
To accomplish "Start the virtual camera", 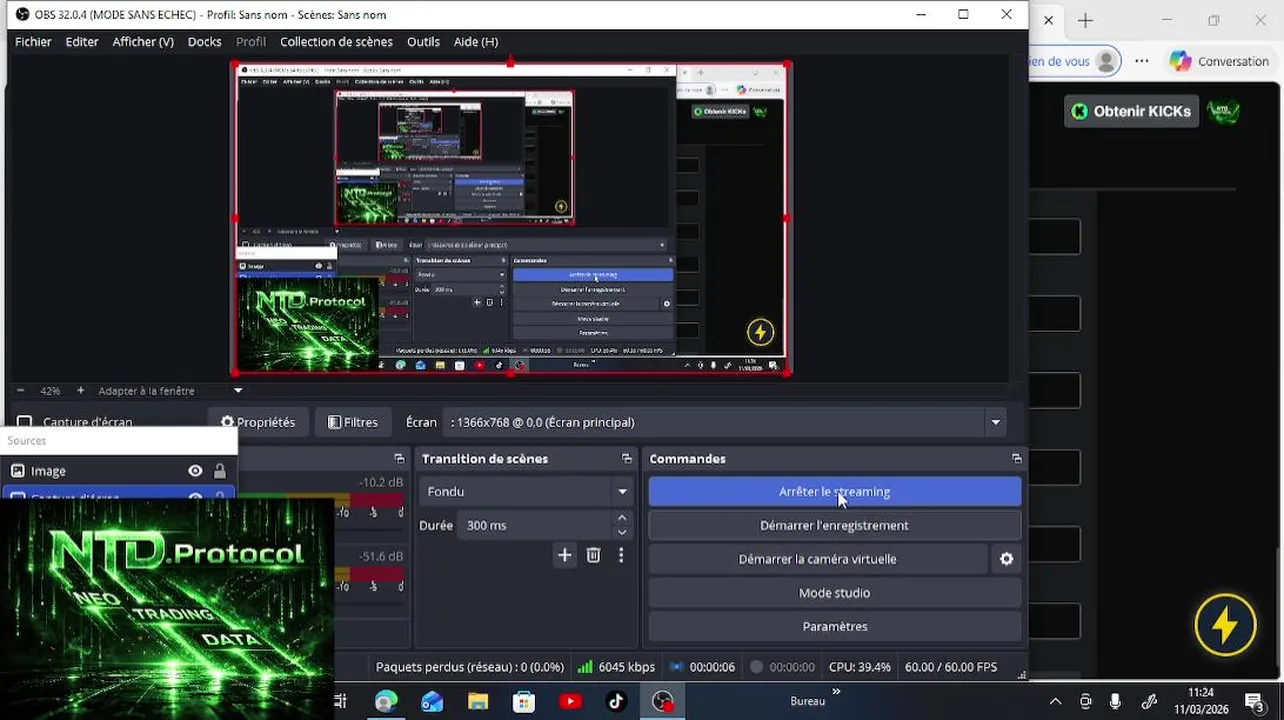I will [817, 559].
